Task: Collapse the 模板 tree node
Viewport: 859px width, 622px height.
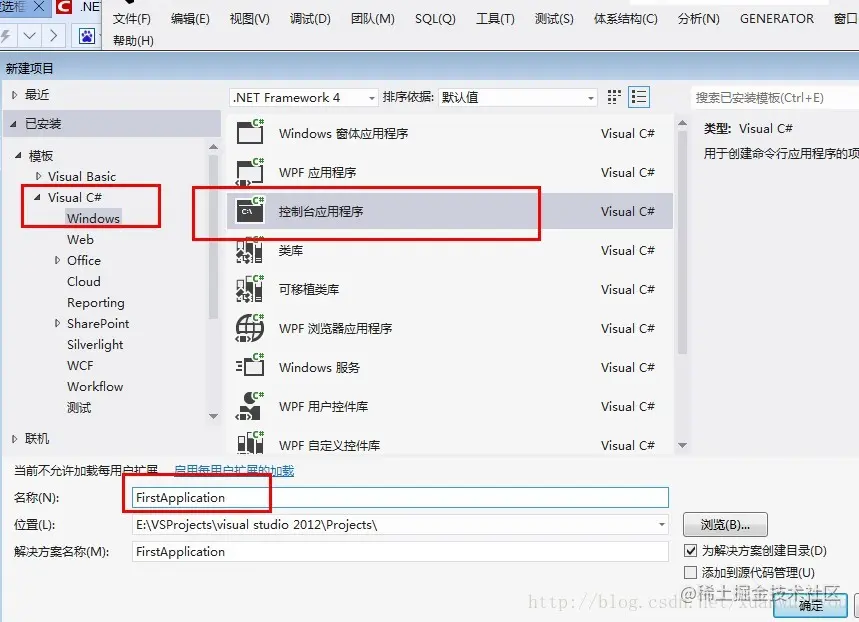Action: 18,156
